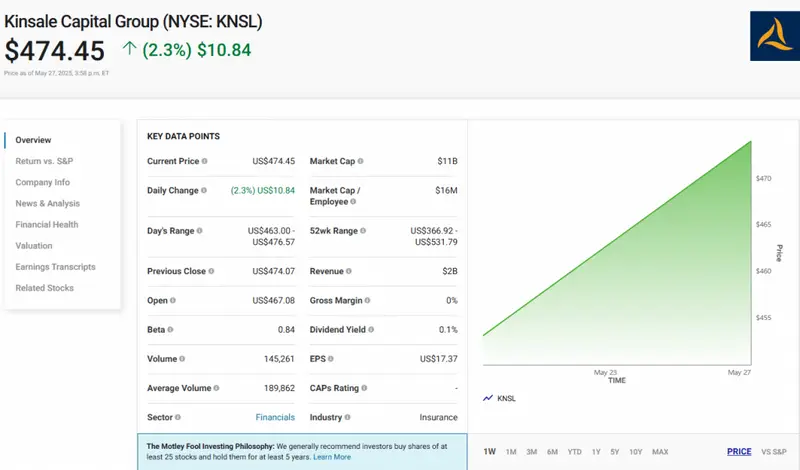Open Valuation in the sidebar
This screenshot has width=800, height=470.
[34, 245]
